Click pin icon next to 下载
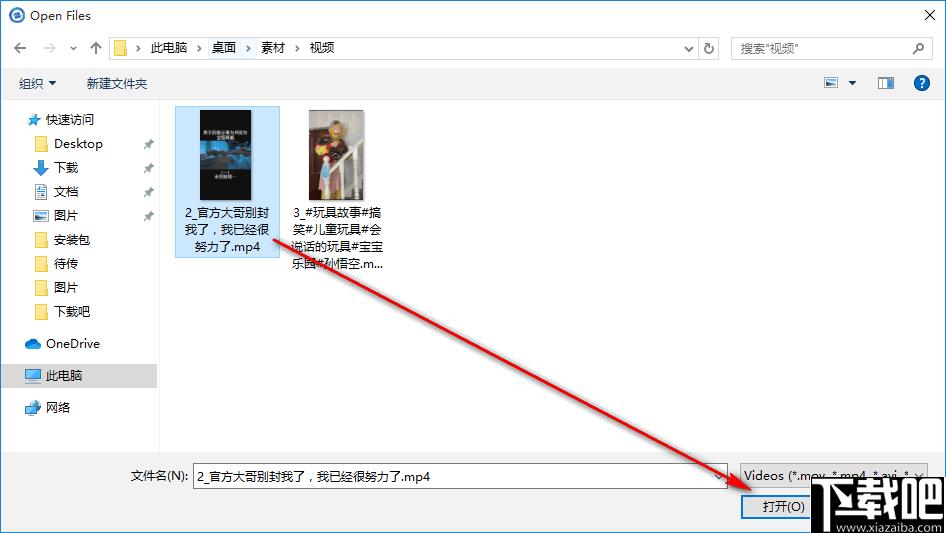 coord(148,168)
